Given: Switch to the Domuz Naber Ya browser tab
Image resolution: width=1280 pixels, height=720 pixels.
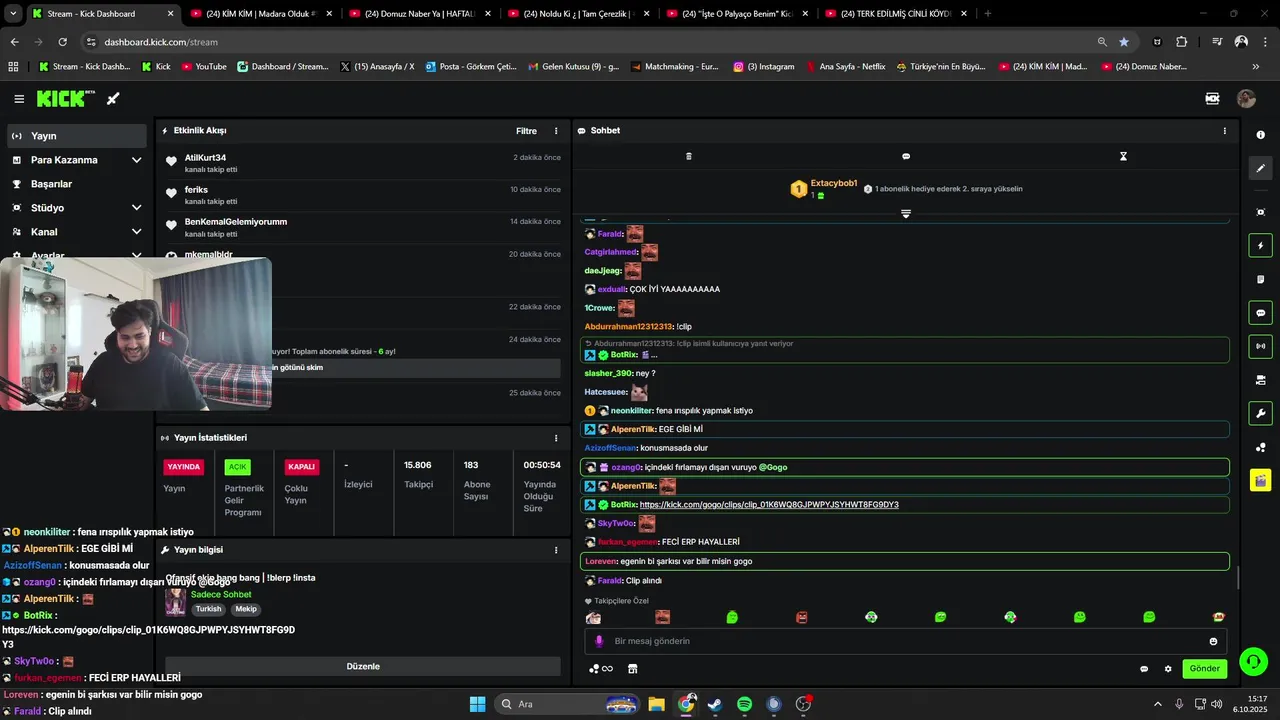Looking at the screenshot, I should 418,14.
